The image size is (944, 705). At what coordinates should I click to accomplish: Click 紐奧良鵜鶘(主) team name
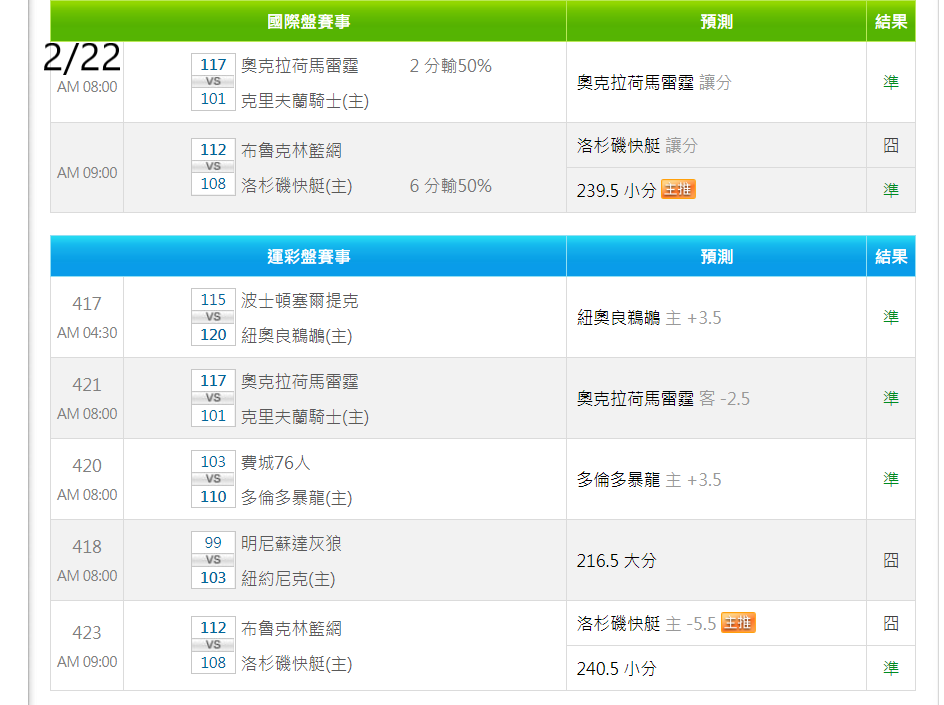point(296,335)
